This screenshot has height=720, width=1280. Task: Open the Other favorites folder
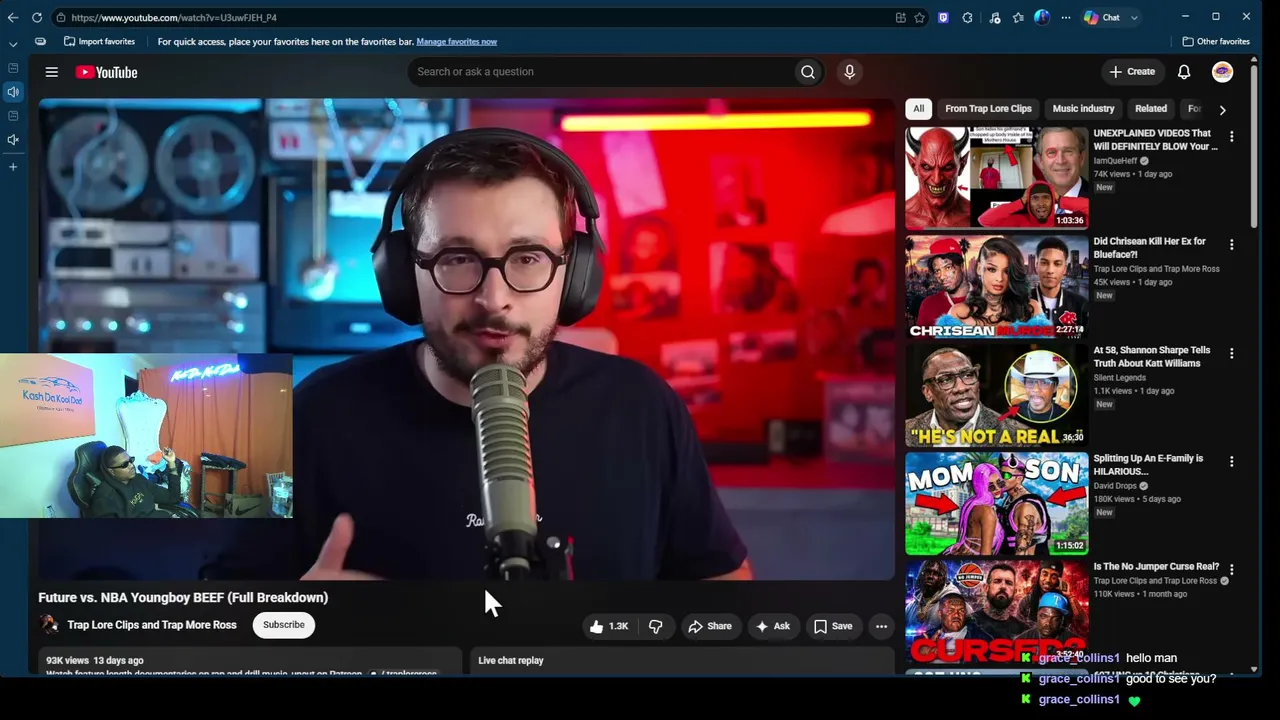[1216, 42]
